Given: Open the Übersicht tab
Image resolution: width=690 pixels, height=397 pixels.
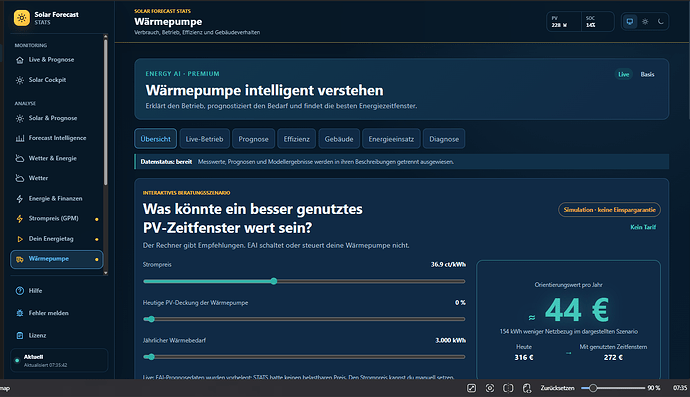Looking at the screenshot, I should tap(155, 139).
